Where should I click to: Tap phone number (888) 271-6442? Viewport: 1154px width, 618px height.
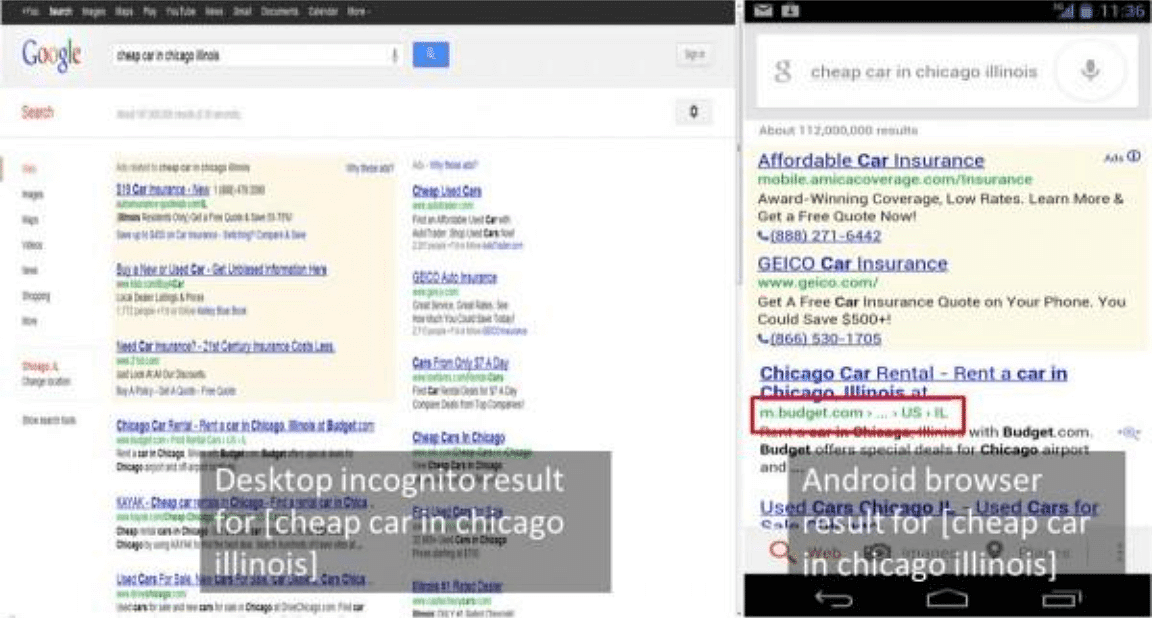(x=826, y=237)
